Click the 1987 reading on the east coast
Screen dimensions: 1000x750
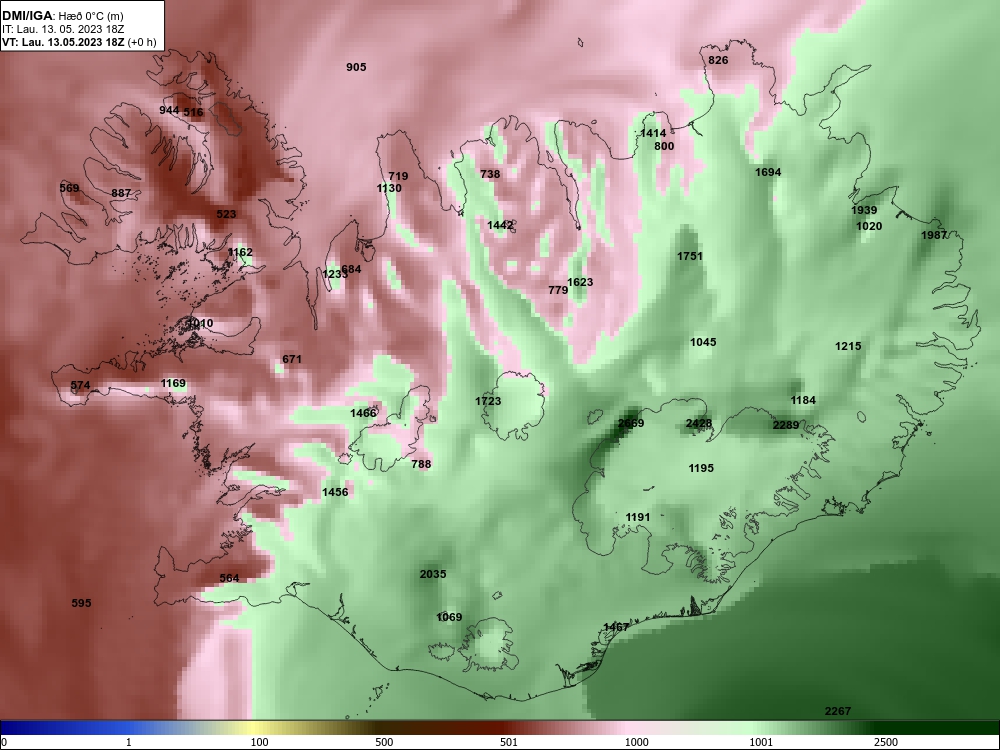point(934,235)
